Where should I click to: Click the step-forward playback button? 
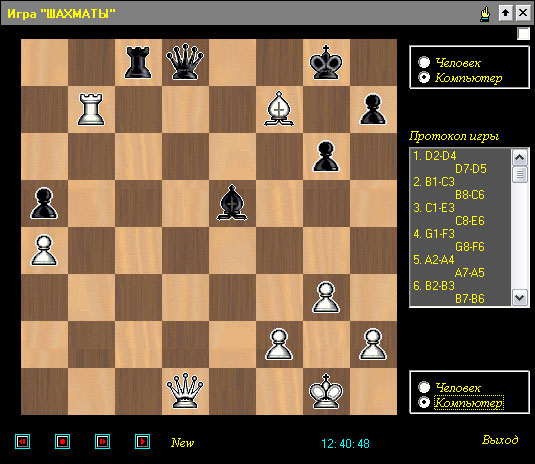tap(102, 441)
